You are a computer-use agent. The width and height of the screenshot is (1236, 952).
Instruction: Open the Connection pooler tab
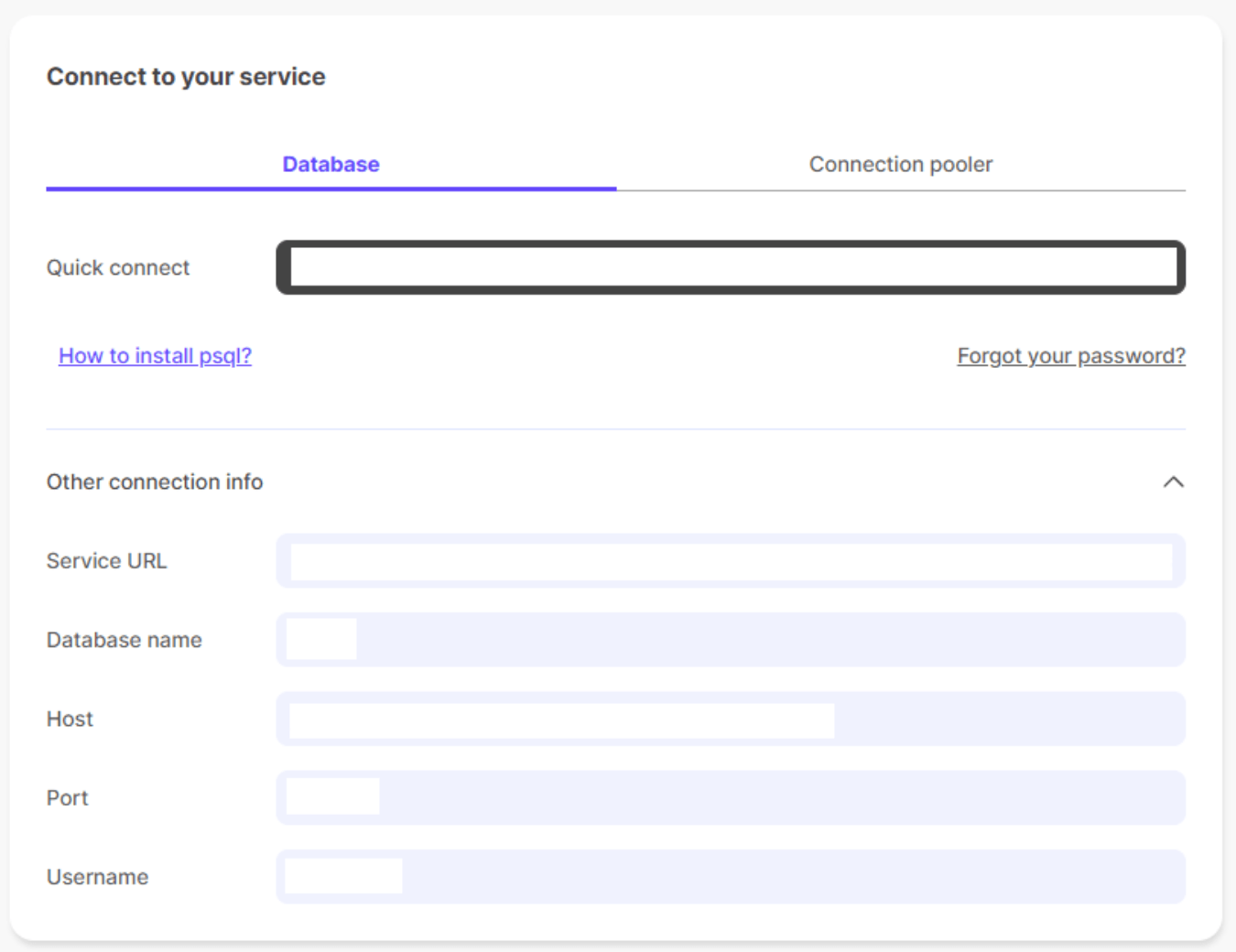(x=900, y=165)
